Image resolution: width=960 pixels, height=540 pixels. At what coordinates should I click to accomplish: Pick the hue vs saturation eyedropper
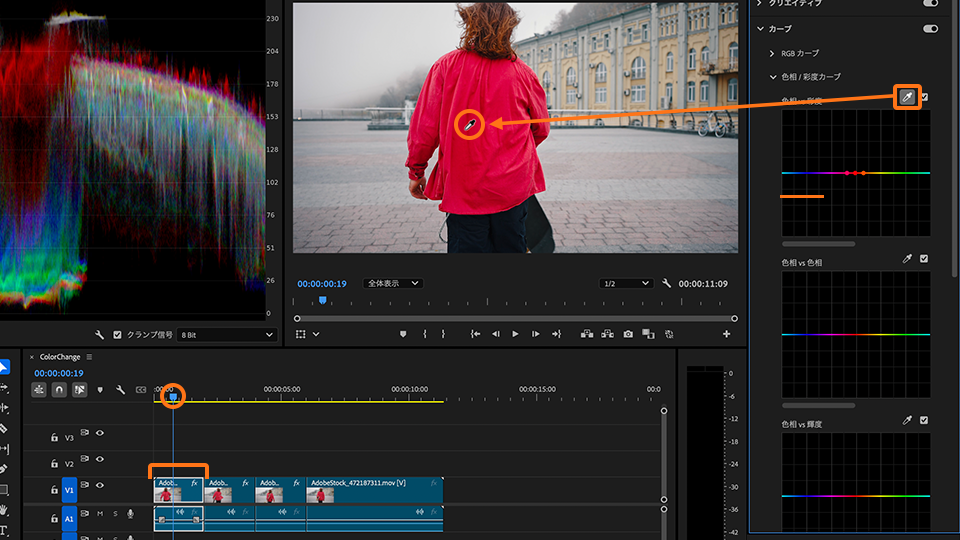tap(907, 97)
